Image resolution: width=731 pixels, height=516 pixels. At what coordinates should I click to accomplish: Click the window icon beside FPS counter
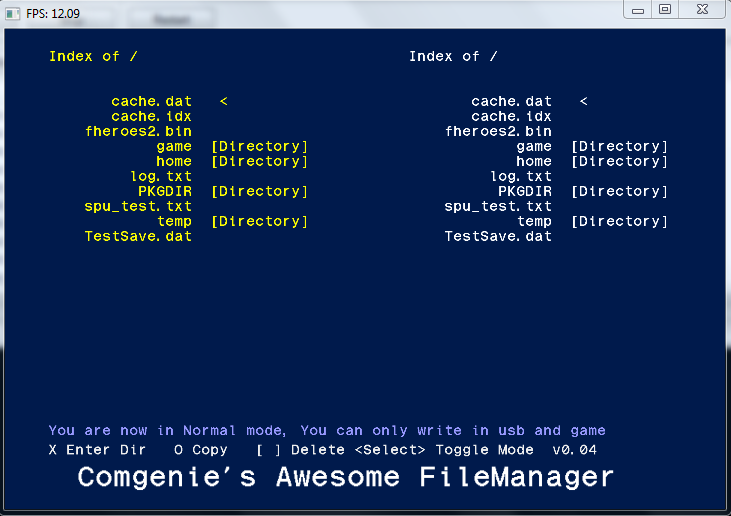click(13, 14)
